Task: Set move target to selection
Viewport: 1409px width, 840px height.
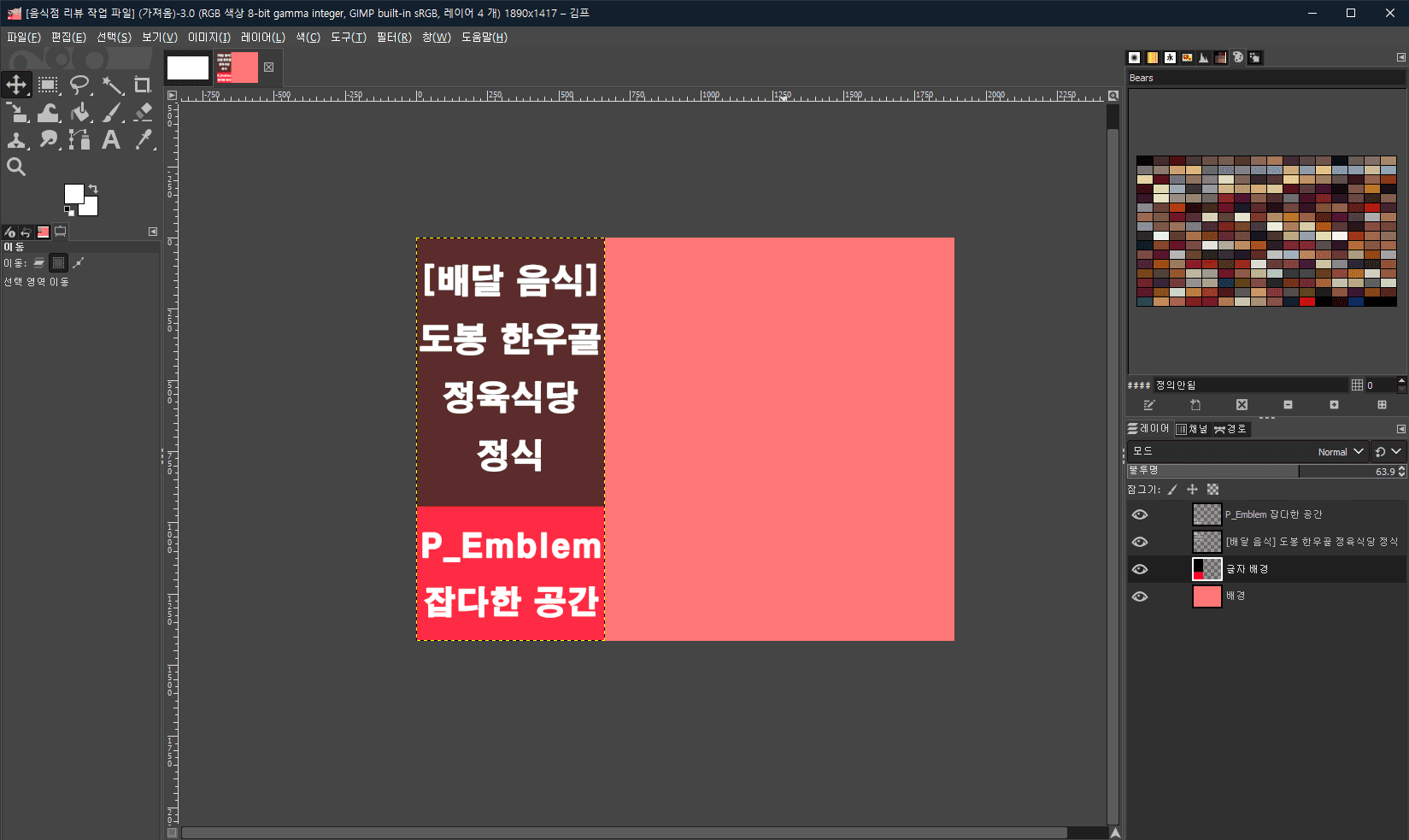Action: pos(58,263)
